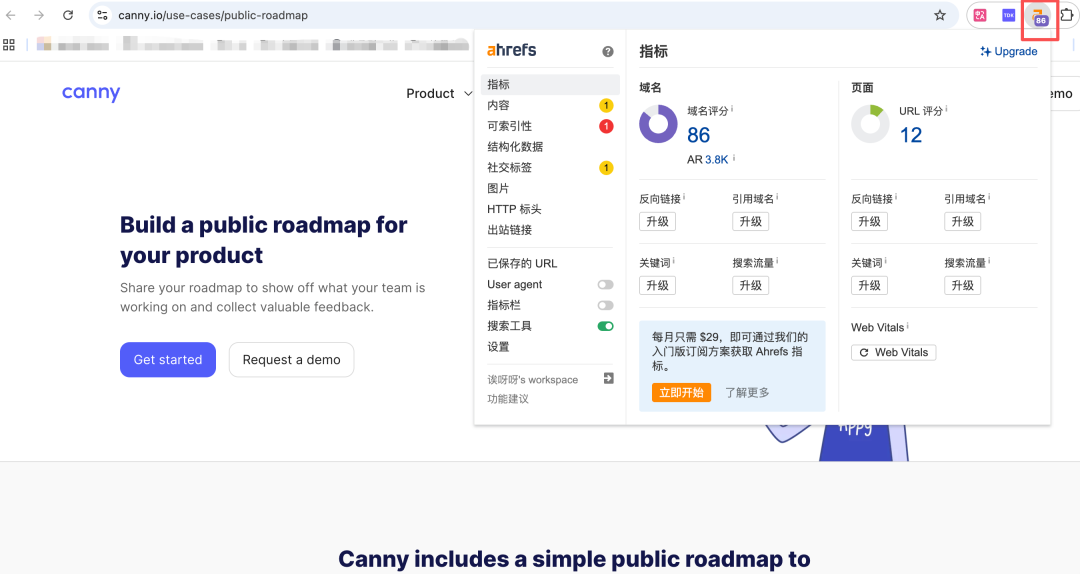Click the Ahrefs logo in the popup

click(x=511, y=50)
